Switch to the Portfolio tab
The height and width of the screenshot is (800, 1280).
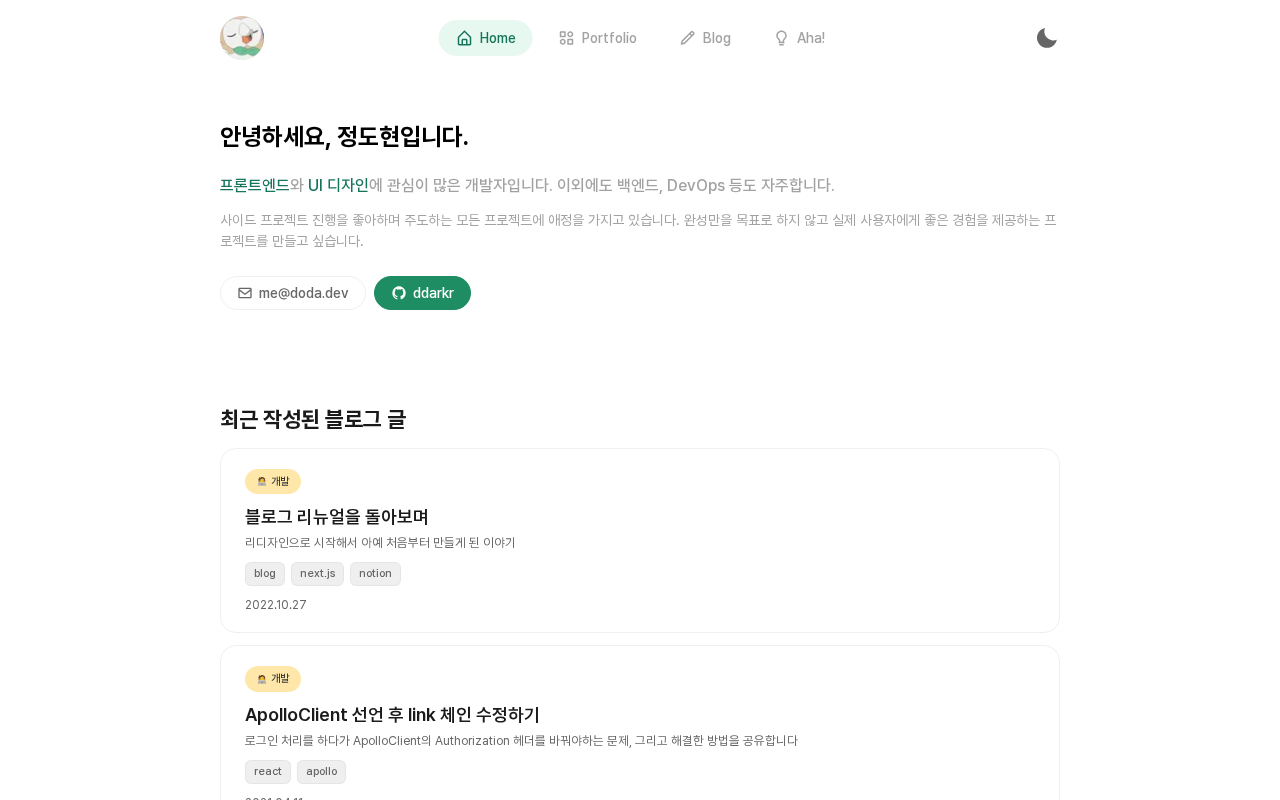598,38
